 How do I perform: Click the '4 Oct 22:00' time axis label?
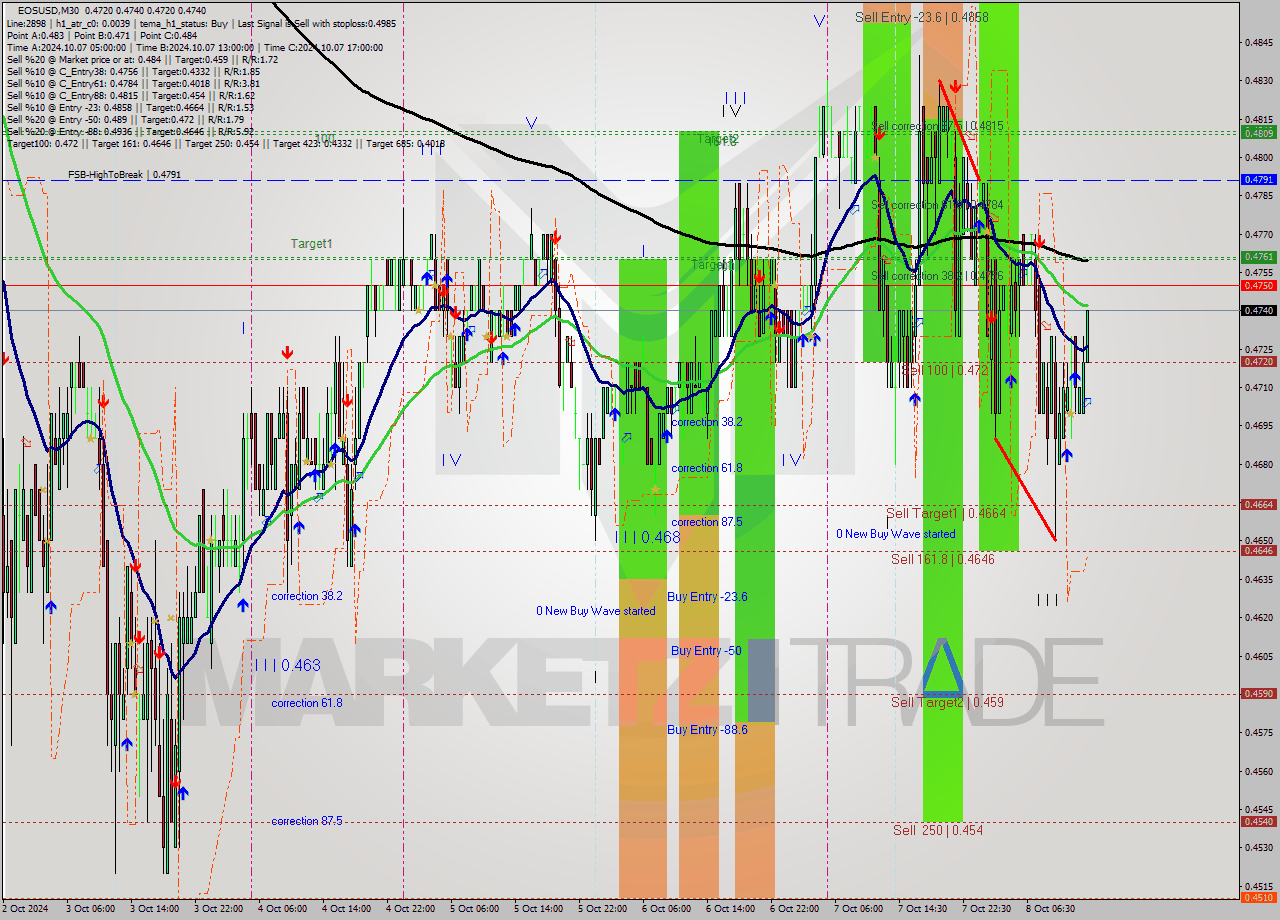(x=409, y=909)
